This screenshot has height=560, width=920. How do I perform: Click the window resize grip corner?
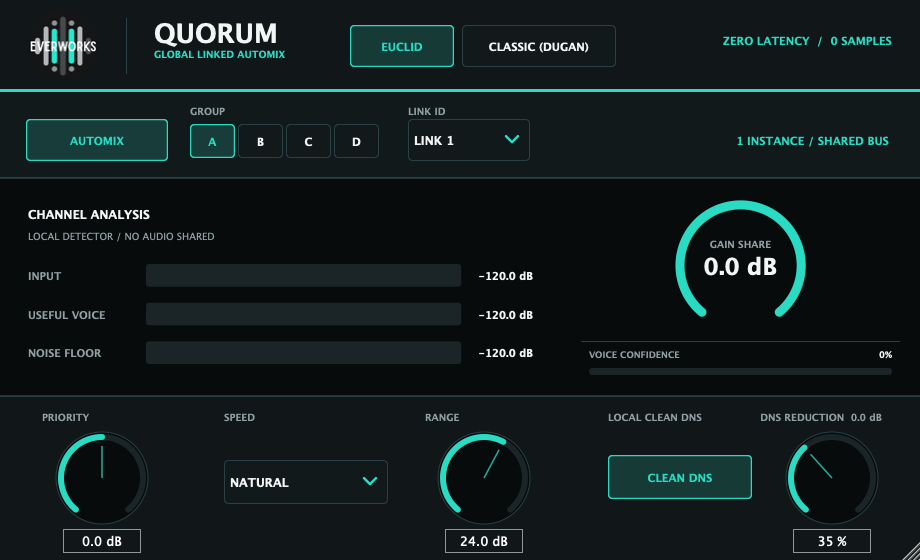pos(911,552)
